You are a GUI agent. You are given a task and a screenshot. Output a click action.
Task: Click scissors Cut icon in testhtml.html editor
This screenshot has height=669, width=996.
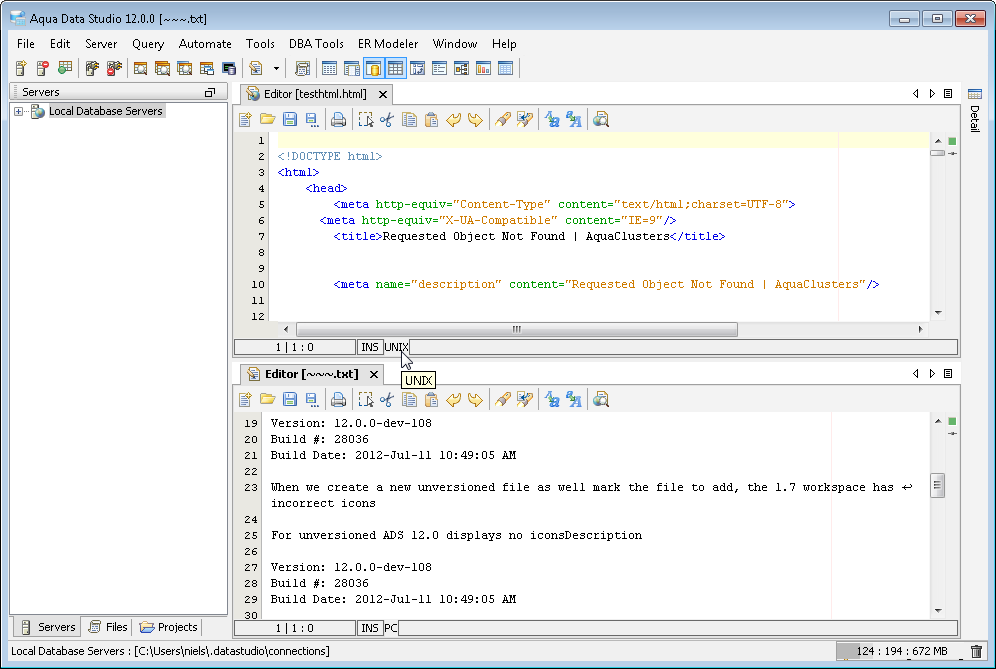[387, 120]
